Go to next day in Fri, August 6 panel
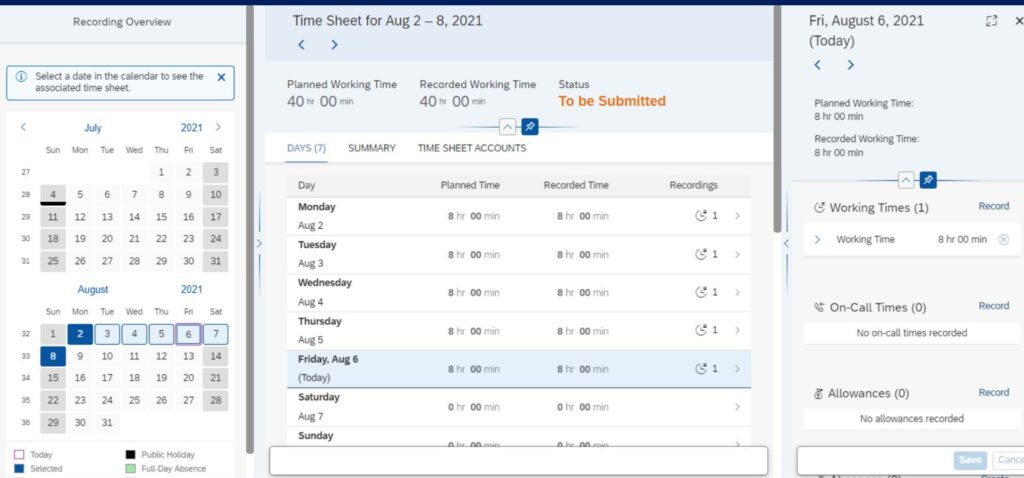 click(850, 65)
